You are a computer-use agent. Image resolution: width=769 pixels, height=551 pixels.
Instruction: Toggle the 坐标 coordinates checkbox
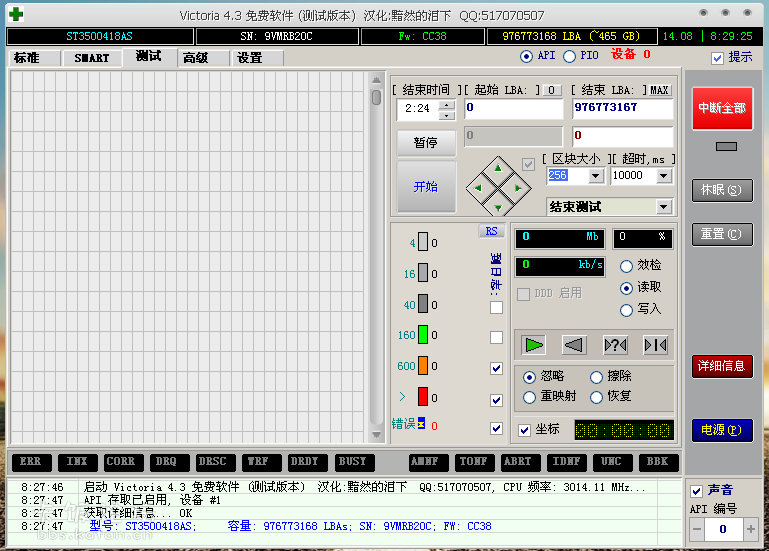[524, 430]
